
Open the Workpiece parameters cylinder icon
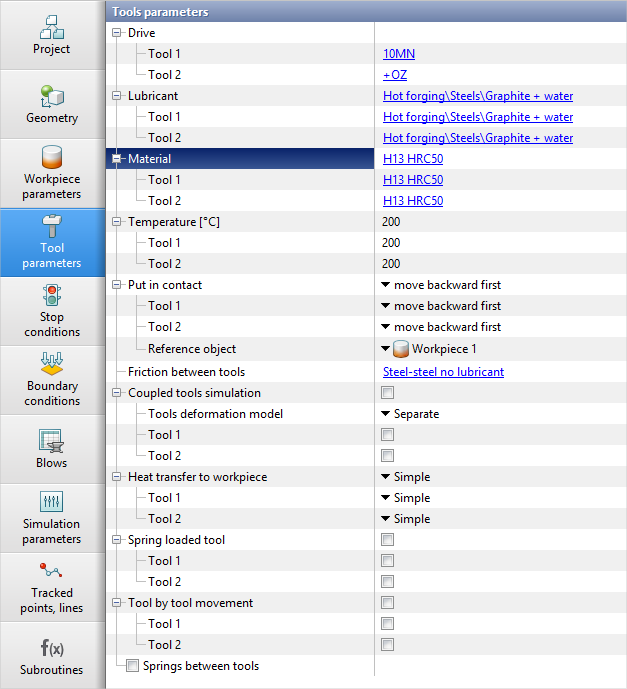(x=52, y=157)
